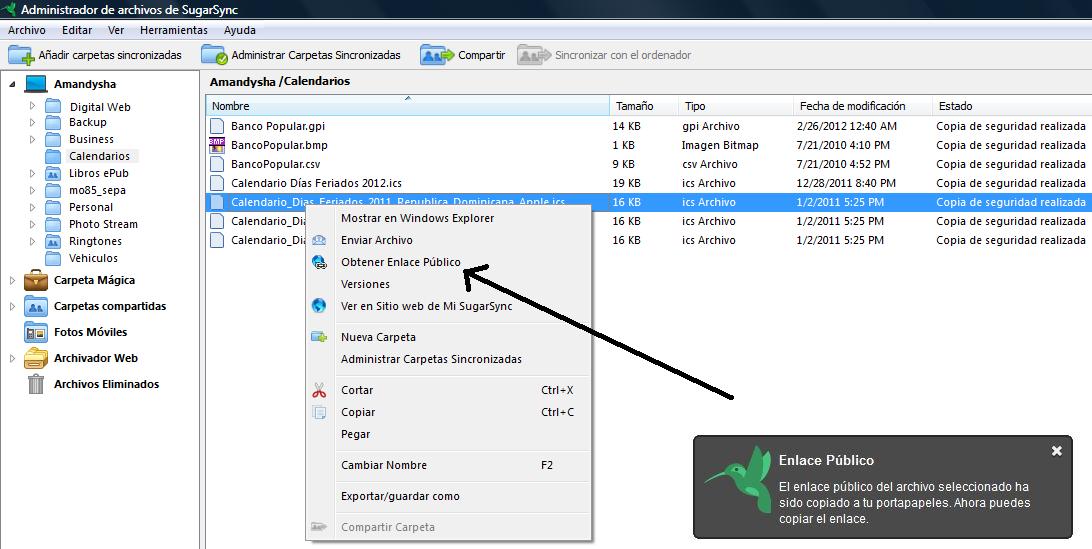This screenshot has width=1092, height=549.
Task: Expand the Archivador Web node
Action: 12,358
